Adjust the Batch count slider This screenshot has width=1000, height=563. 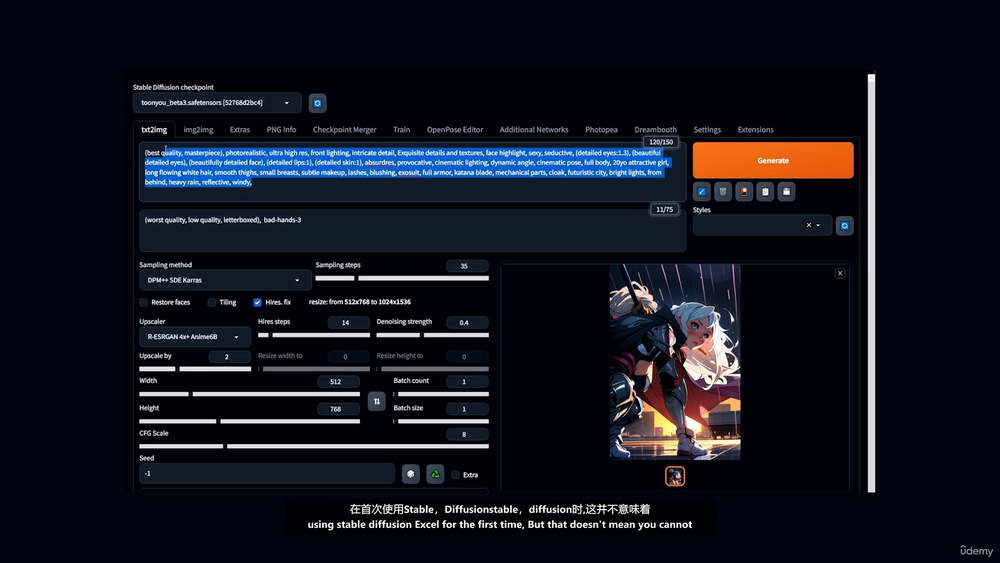[441, 394]
